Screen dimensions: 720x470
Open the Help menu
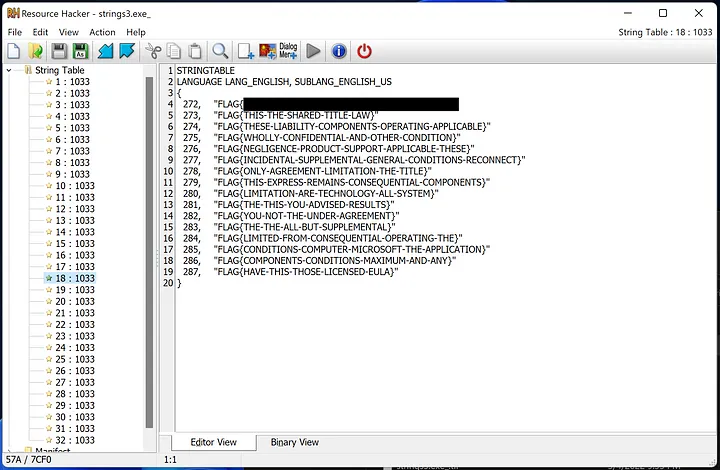tap(136, 32)
